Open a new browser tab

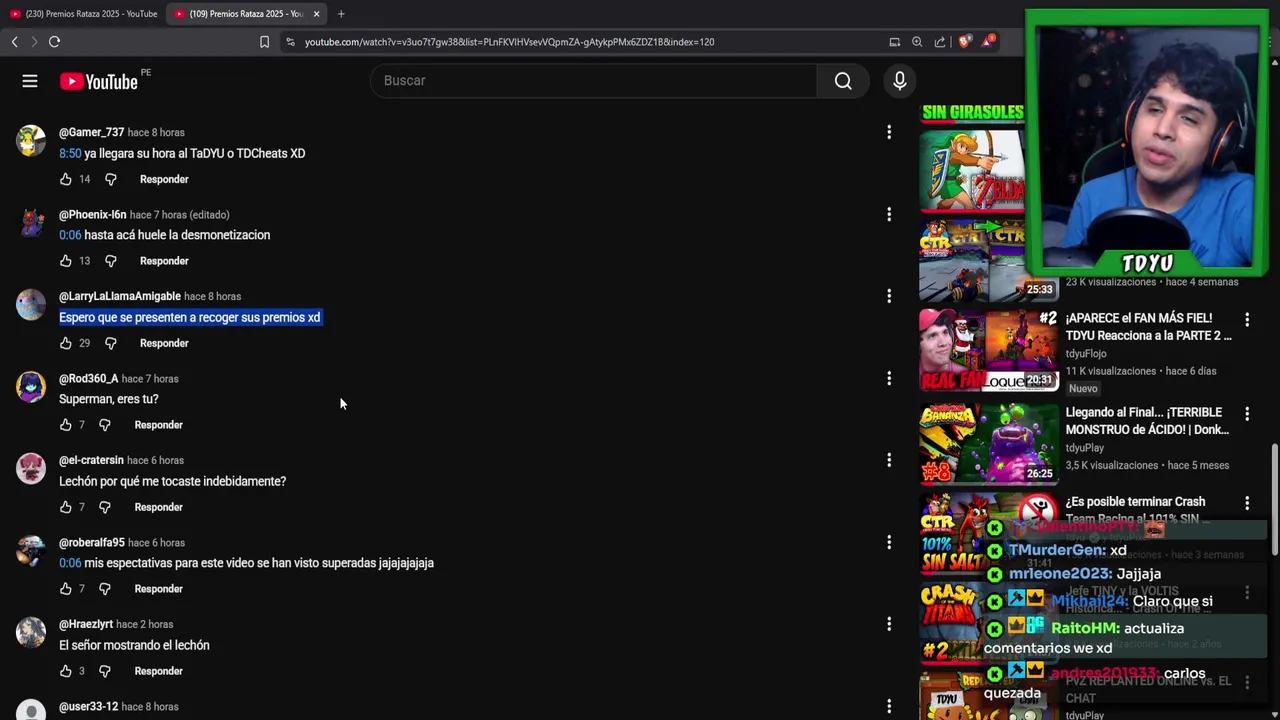click(341, 14)
